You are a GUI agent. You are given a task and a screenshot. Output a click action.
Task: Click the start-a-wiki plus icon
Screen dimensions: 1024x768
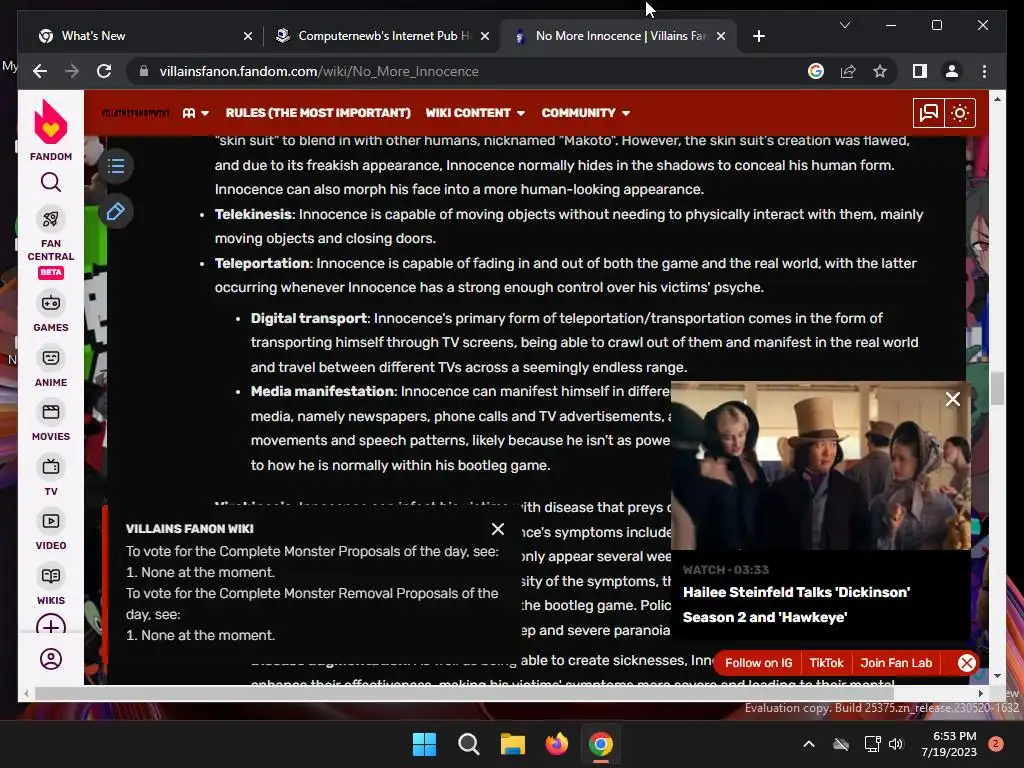(x=50, y=625)
